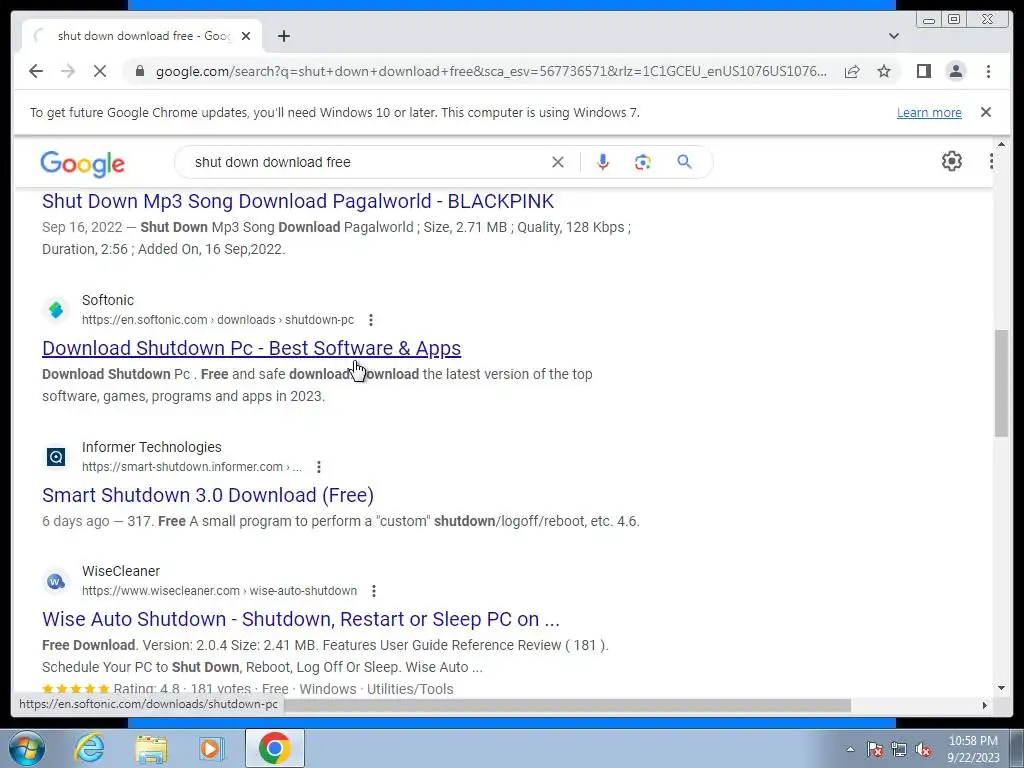Screen dimensions: 1024x768
Task: Click the WiseCleaner site favicon
Action: 56,581
